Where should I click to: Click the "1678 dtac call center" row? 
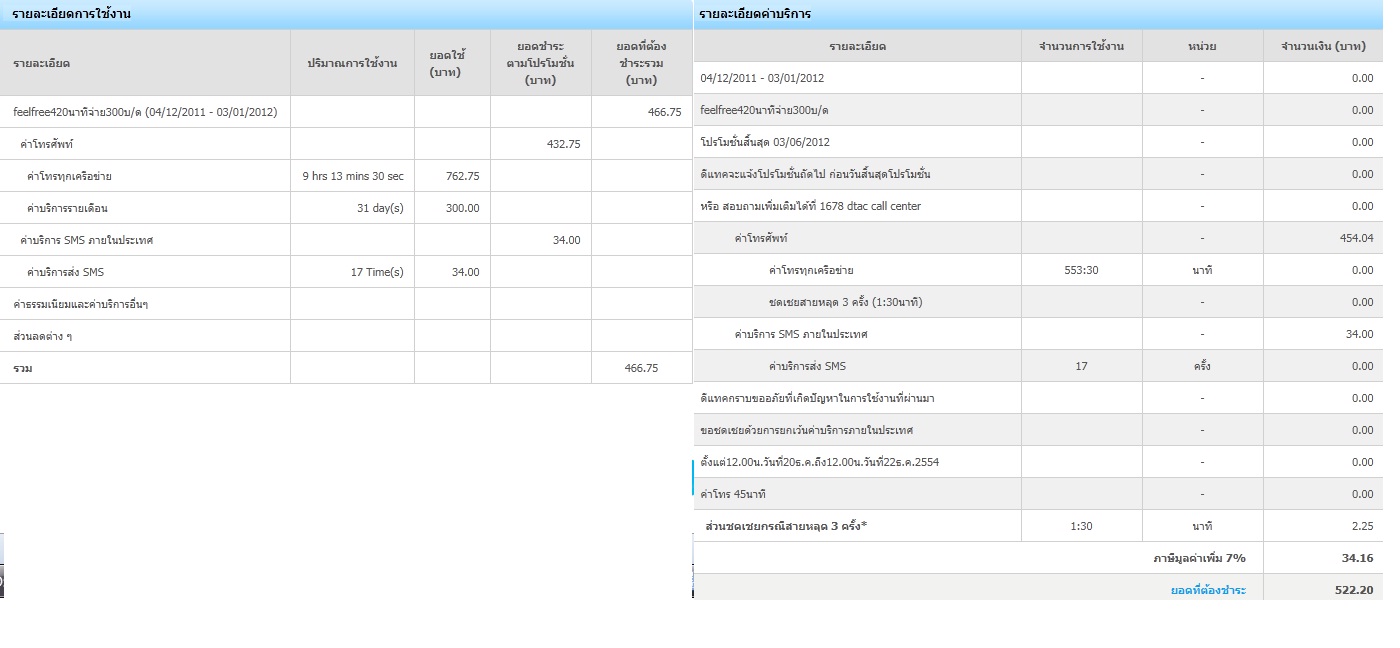coord(1038,206)
